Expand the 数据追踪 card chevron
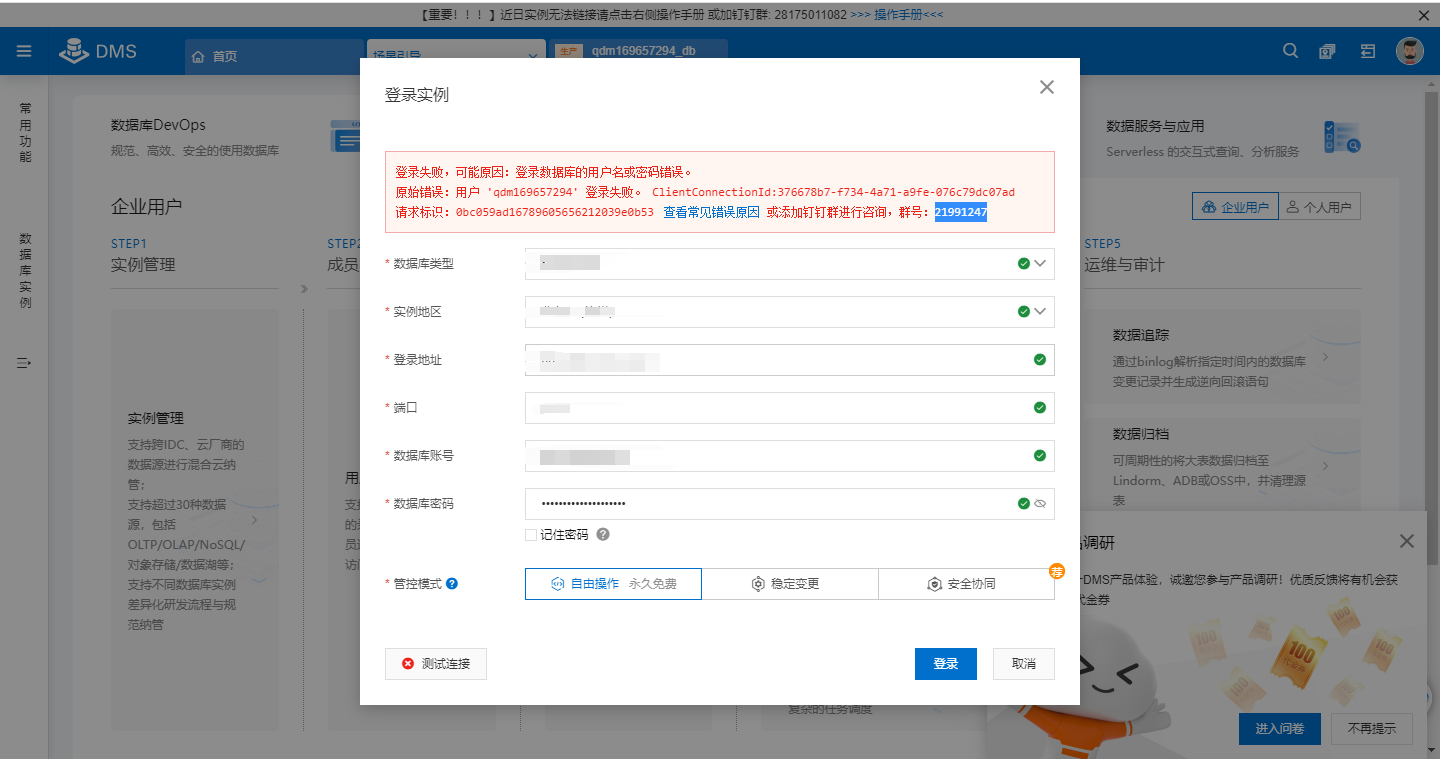This screenshot has height=759, width=1440. [1325, 357]
